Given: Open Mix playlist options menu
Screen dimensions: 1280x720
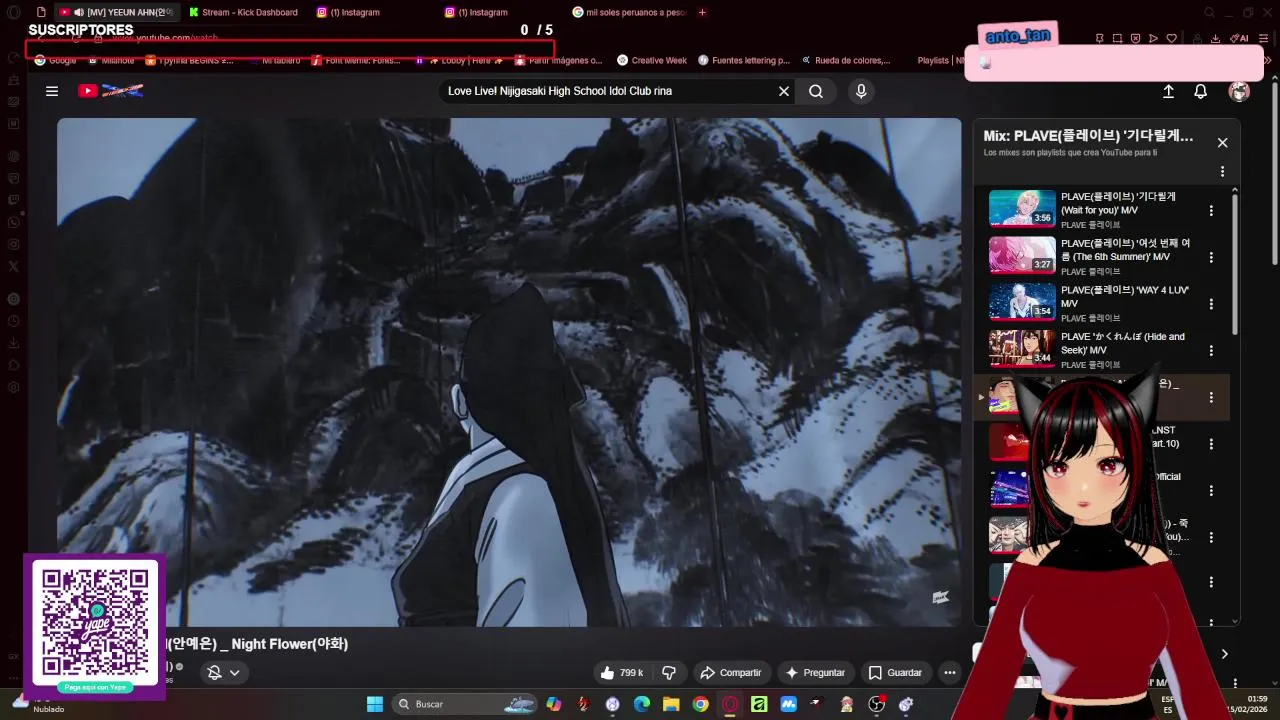Looking at the screenshot, I should pyautogui.click(x=1222, y=171).
